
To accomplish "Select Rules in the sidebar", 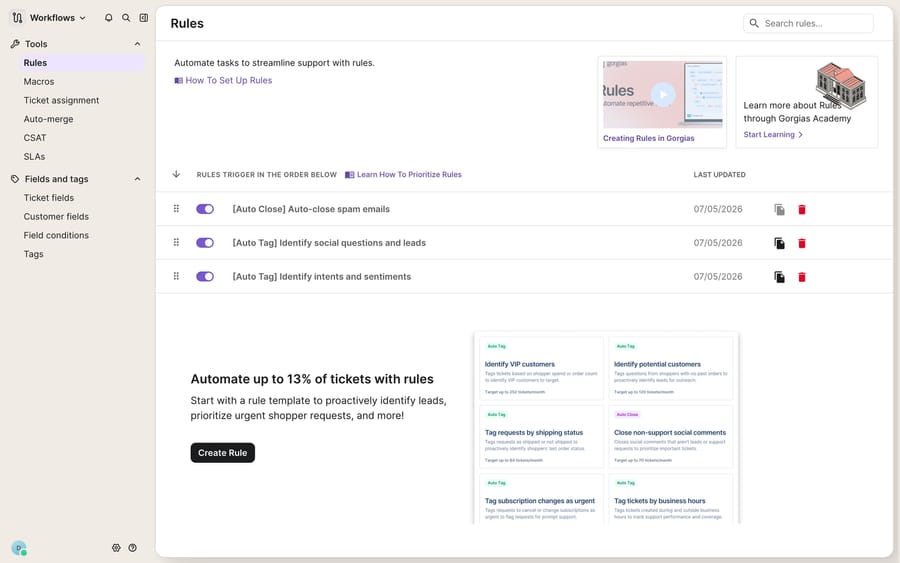I will tap(82, 63).
